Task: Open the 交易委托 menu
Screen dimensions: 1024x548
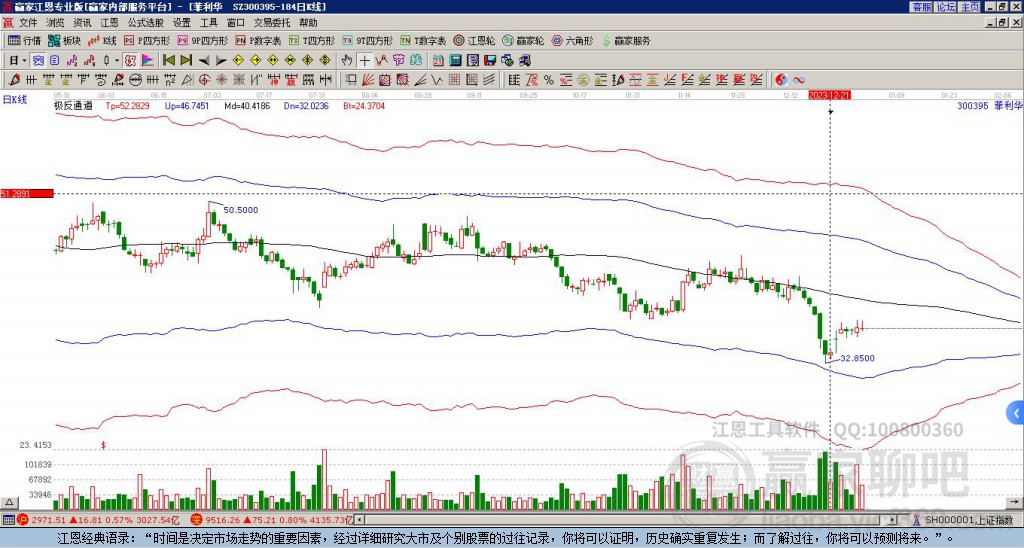Action: 272,23
